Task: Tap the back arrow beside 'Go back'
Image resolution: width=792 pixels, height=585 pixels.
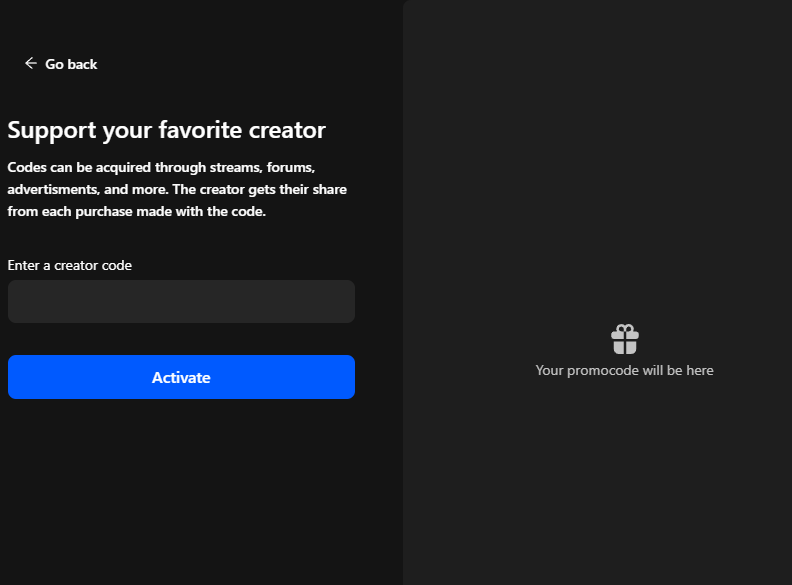Action: [x=30, y=63]
